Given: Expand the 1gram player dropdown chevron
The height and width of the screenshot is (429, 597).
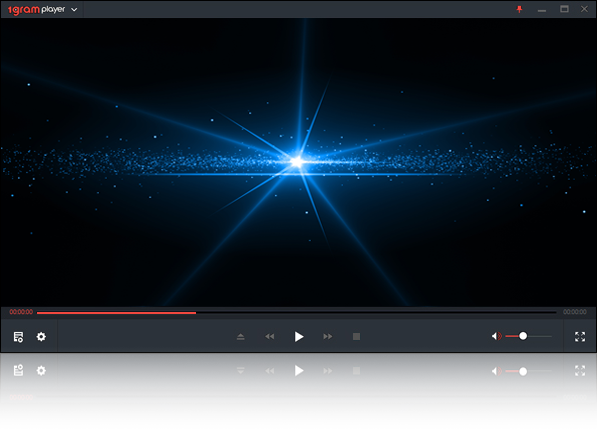Looking at the screenshot, I should coord(74,10).
